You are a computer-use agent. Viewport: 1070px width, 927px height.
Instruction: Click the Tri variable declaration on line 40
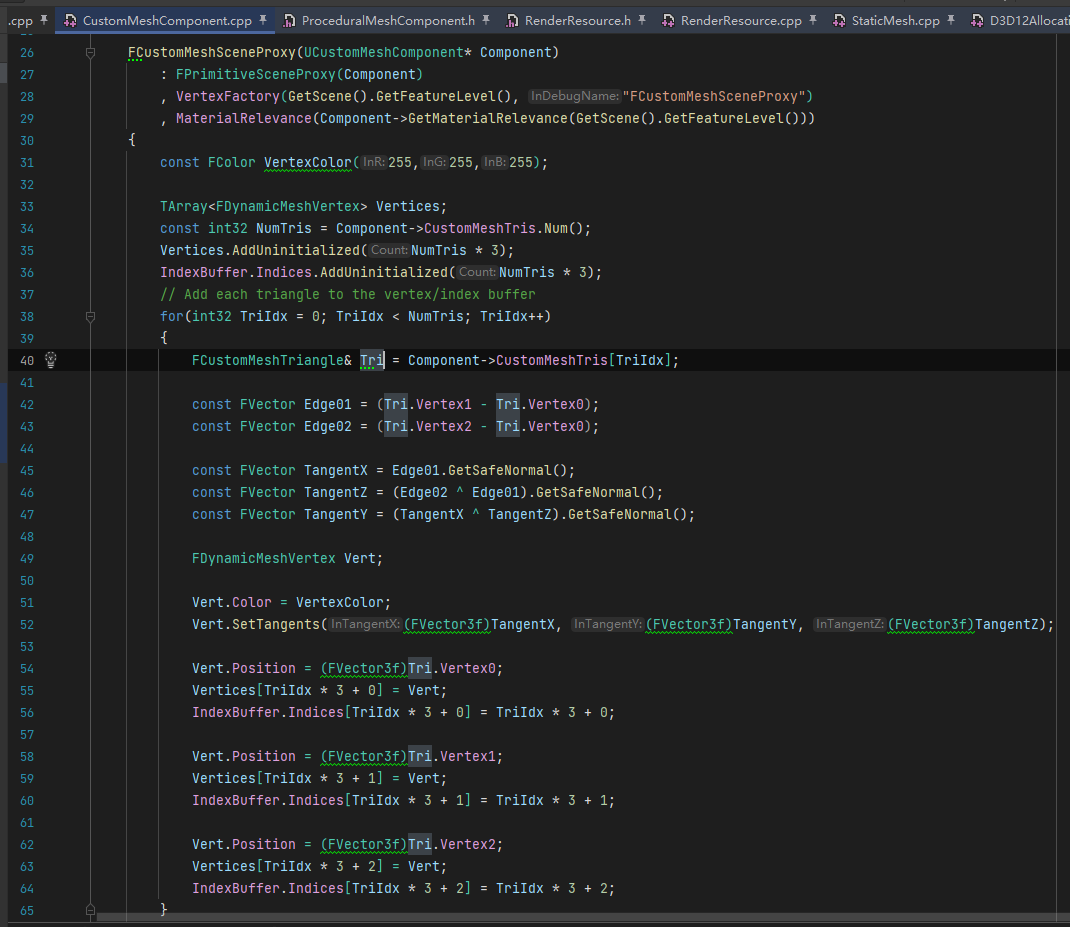point(372,360)
